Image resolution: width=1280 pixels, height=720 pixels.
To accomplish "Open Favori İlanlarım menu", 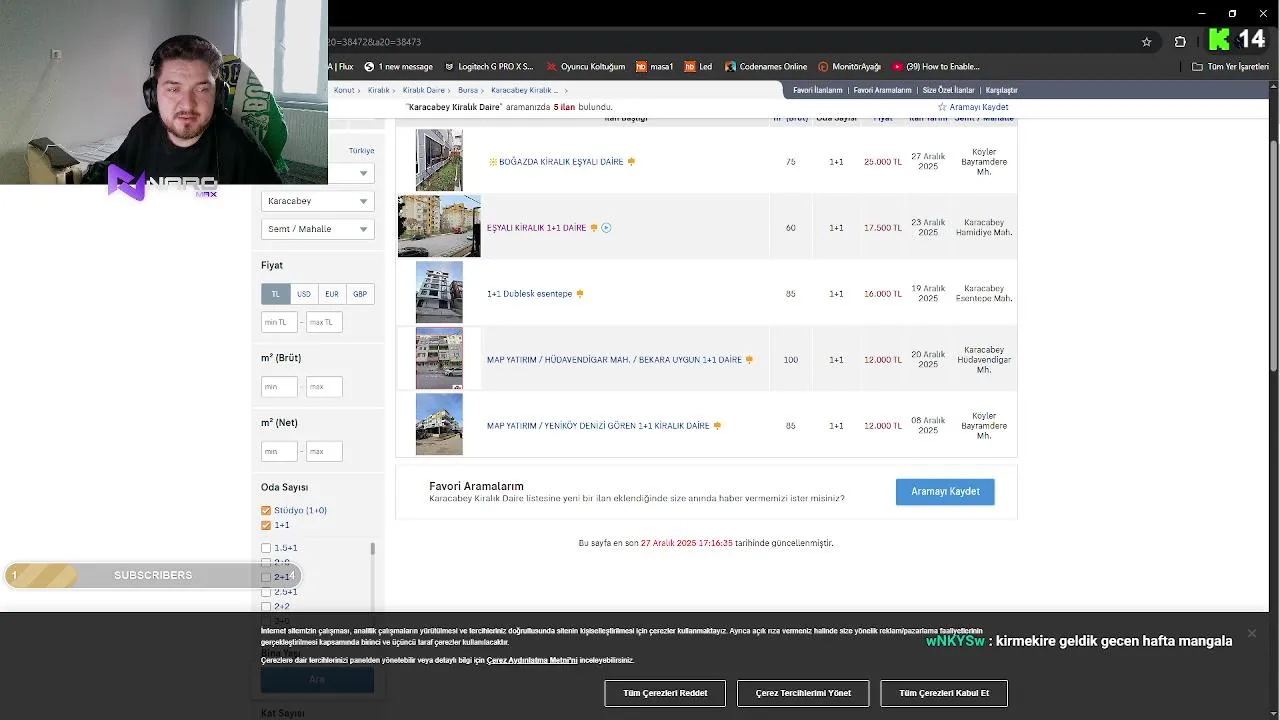I will point(818,90).
